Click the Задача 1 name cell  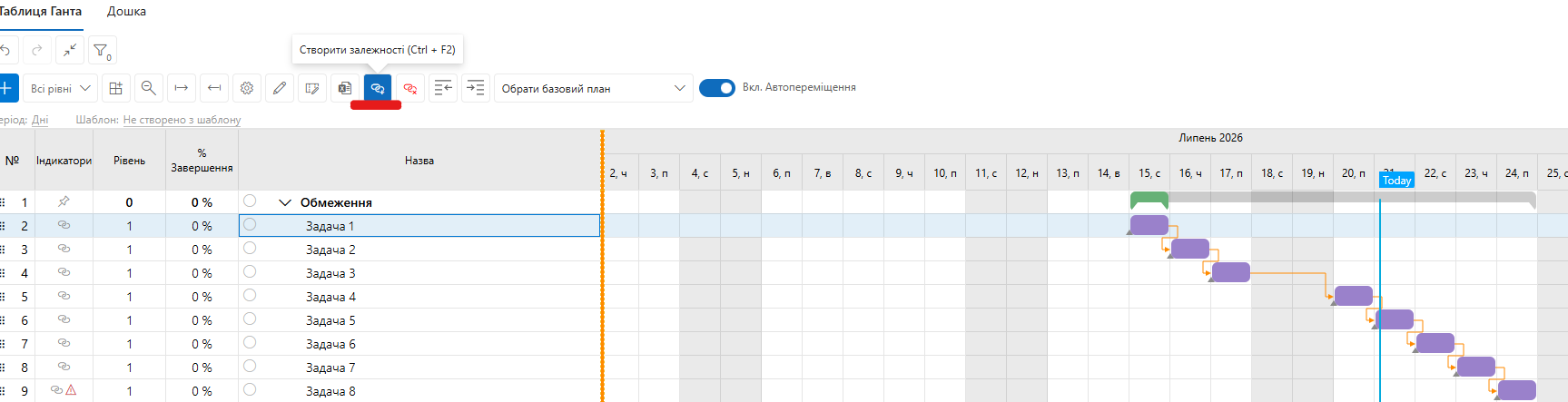pyautogui.click(x=419, y=225)
